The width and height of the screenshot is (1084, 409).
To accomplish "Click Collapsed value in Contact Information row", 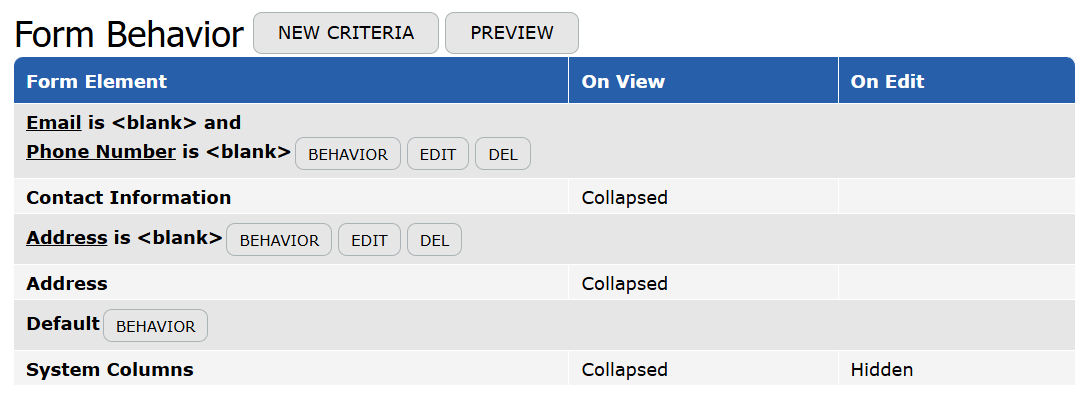I will [x=624, y=198].
